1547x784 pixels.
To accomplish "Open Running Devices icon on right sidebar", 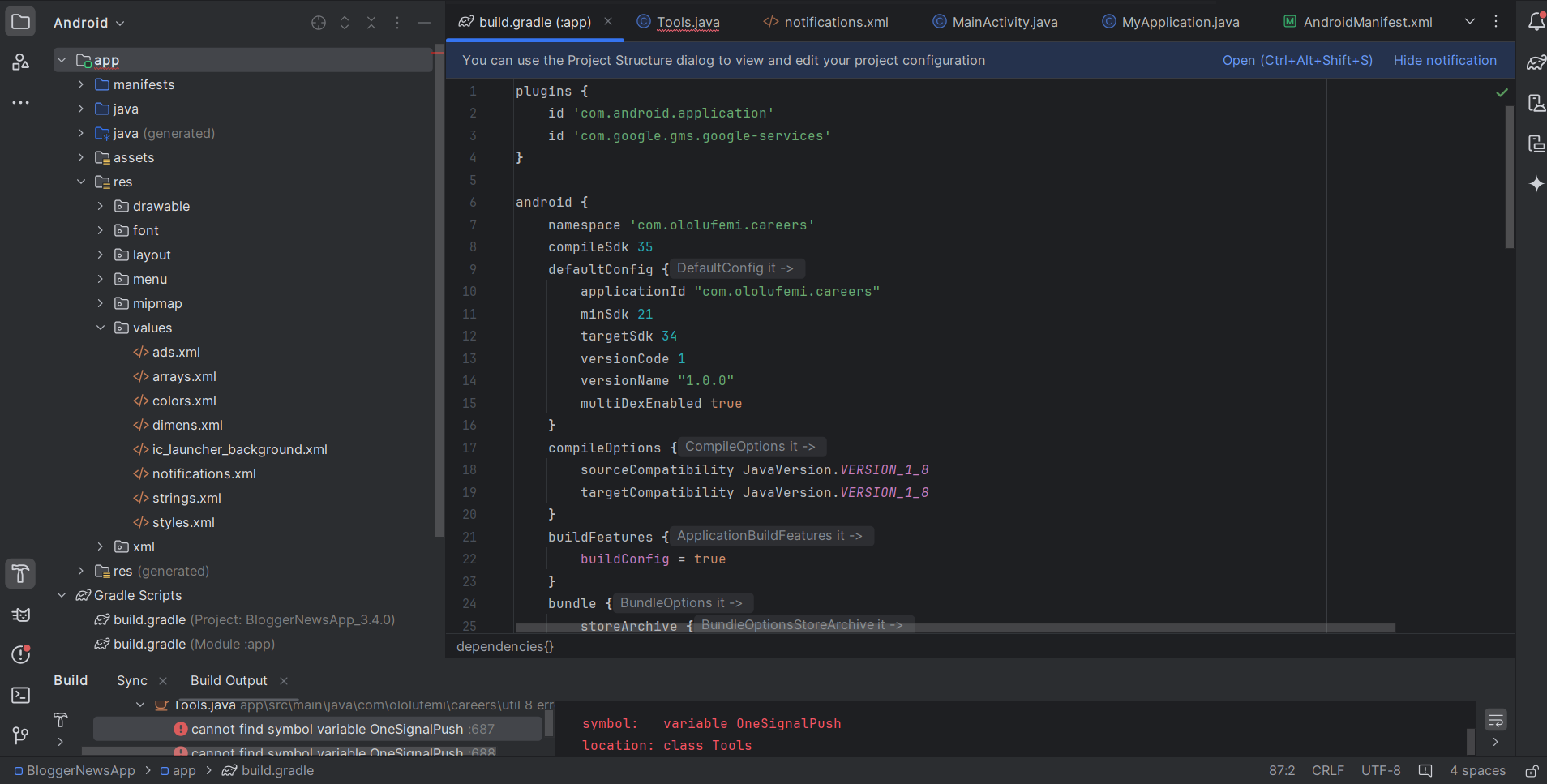I will [x=1536, y=144].
